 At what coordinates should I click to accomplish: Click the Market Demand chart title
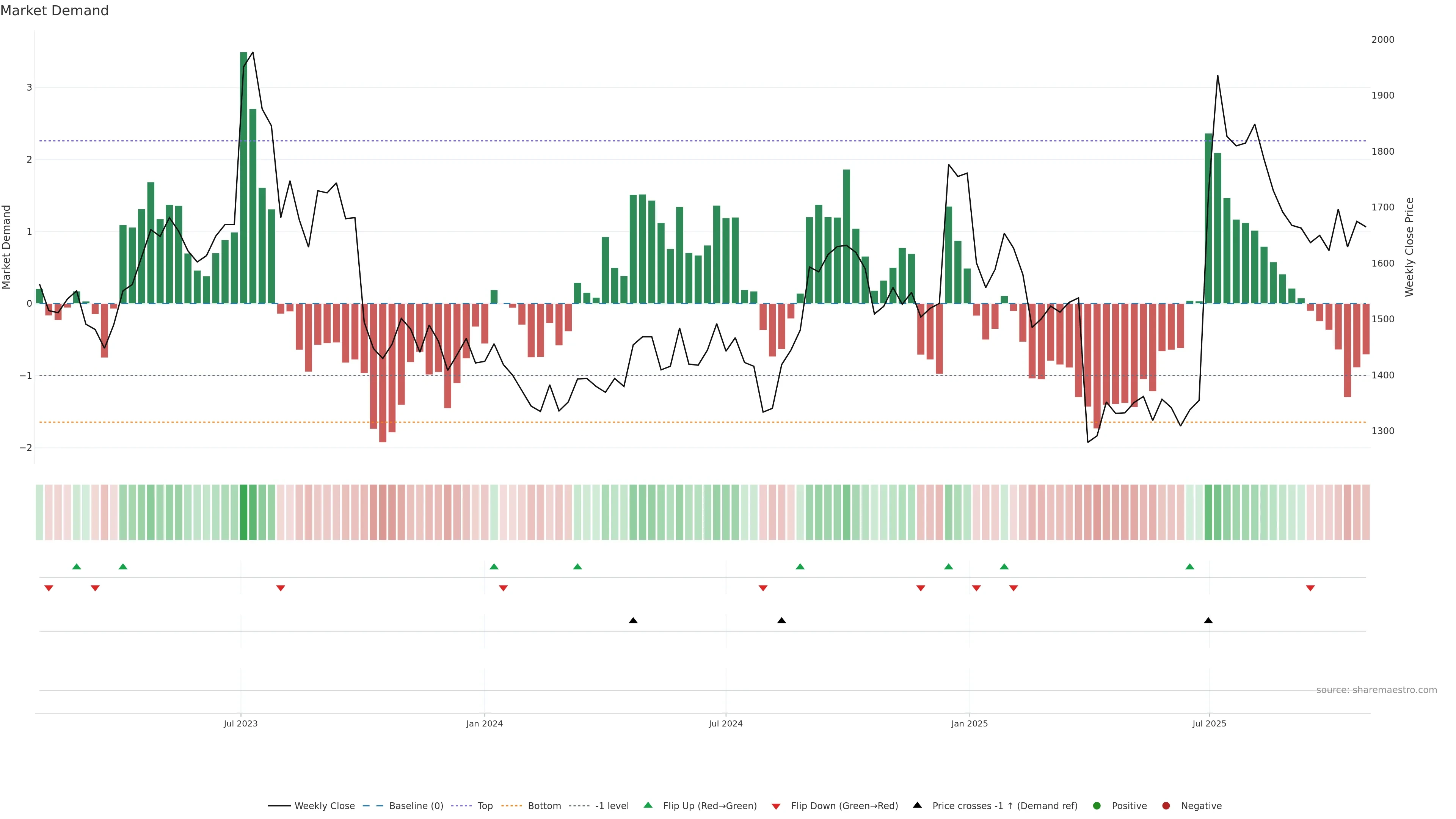(x=54, y=11)
